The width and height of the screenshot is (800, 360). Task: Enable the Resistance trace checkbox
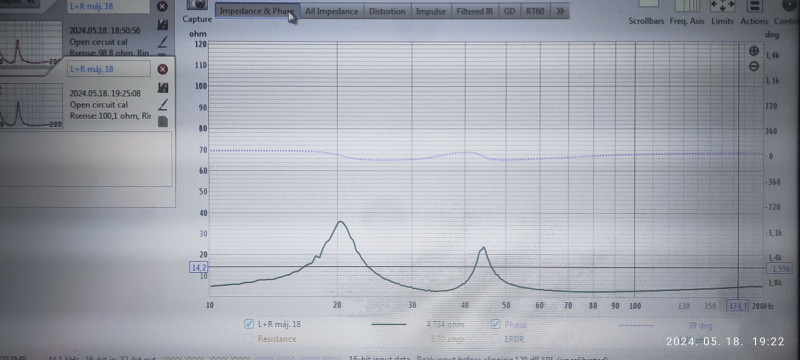(249, 338)
